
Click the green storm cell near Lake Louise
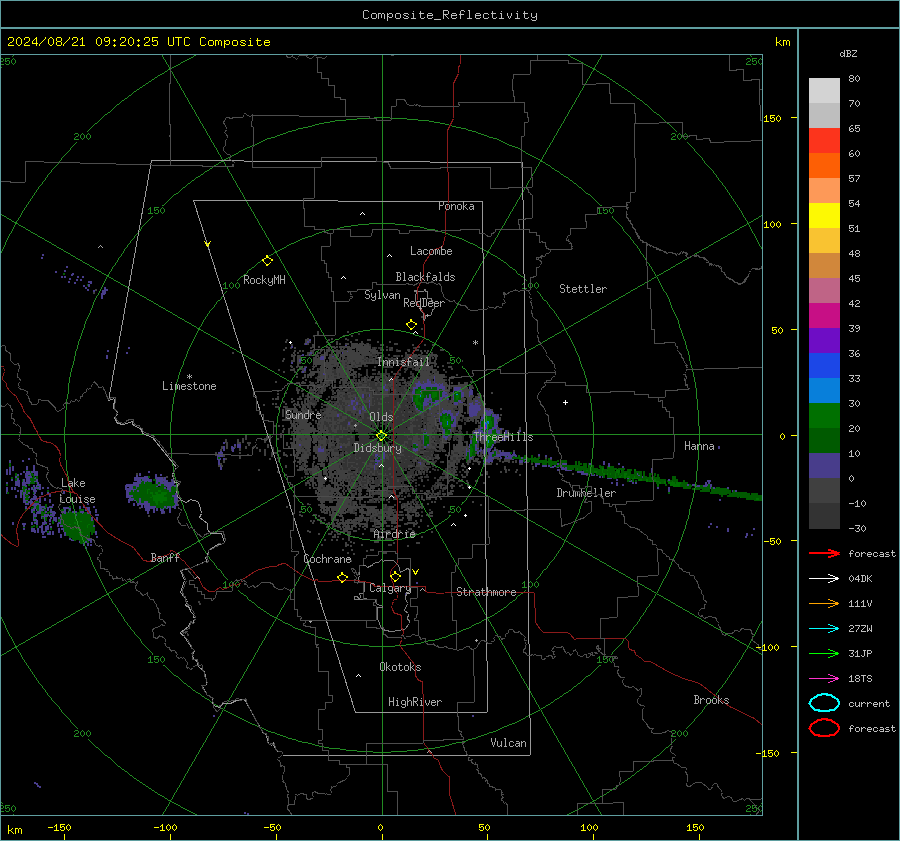[77, 525]
